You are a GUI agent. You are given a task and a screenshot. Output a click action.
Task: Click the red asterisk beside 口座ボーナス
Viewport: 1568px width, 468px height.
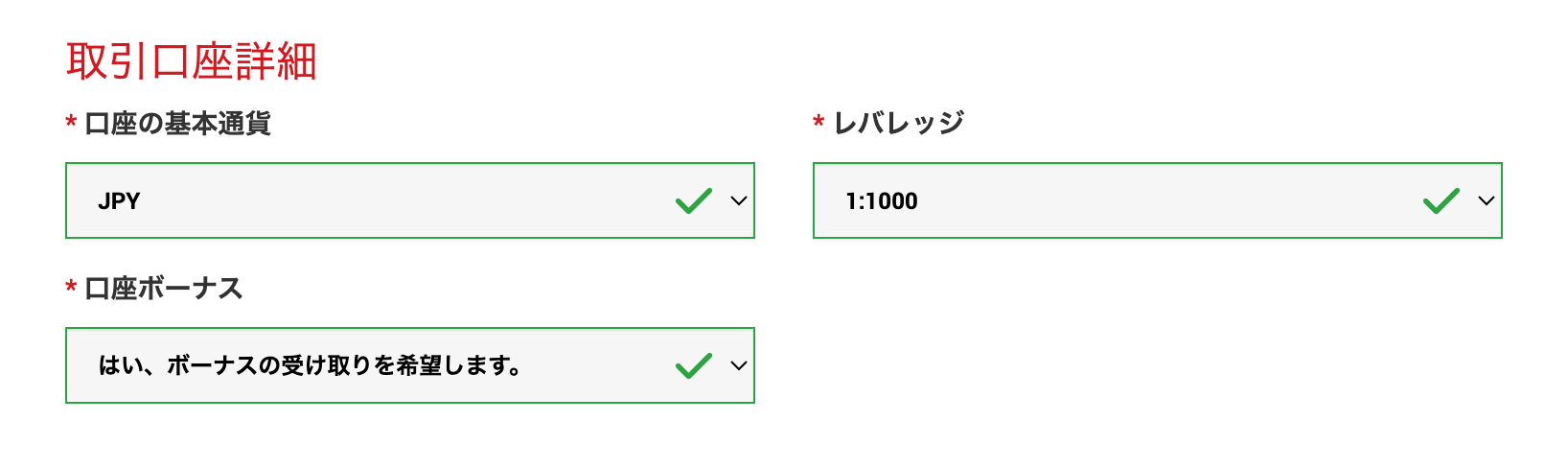71,288
